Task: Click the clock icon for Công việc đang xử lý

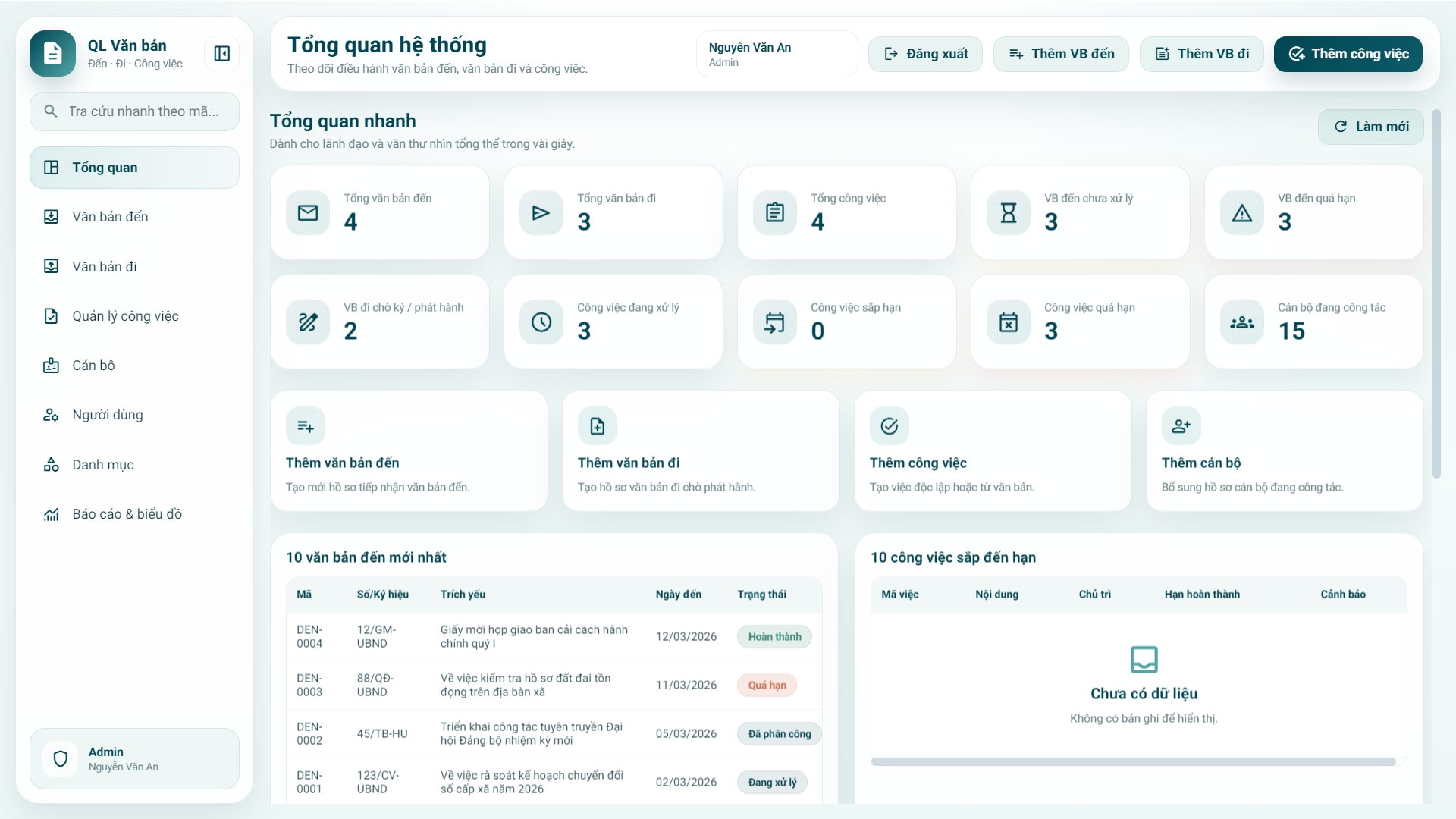Action: pos(541,322)
